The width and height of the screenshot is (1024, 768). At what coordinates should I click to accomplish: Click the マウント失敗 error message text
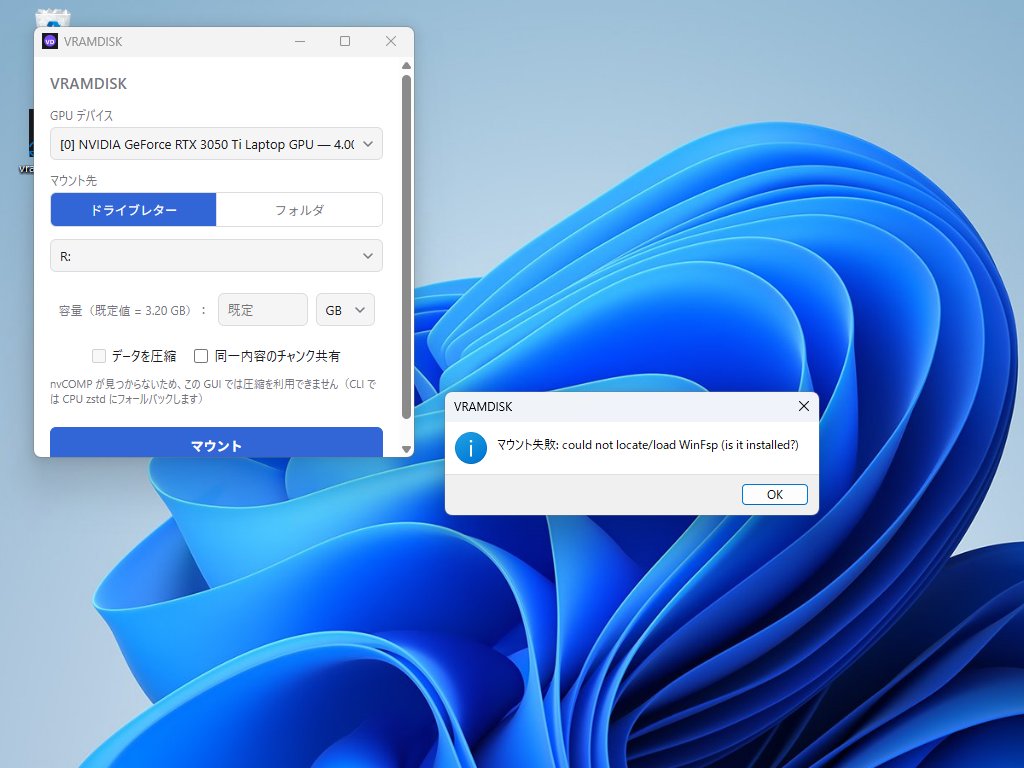[x=647, y=445]
